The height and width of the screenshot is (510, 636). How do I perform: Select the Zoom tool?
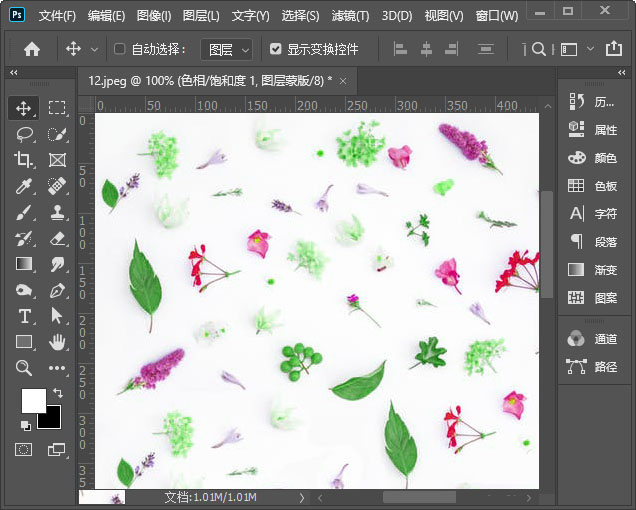click(24, 368)
